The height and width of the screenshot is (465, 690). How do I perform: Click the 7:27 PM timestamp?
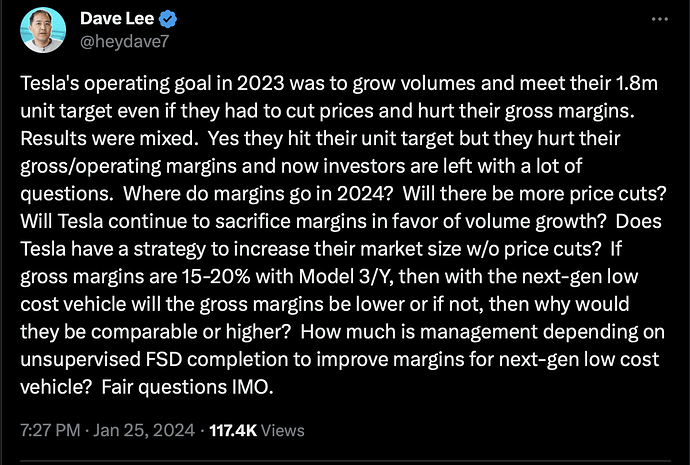click(50, 430)
